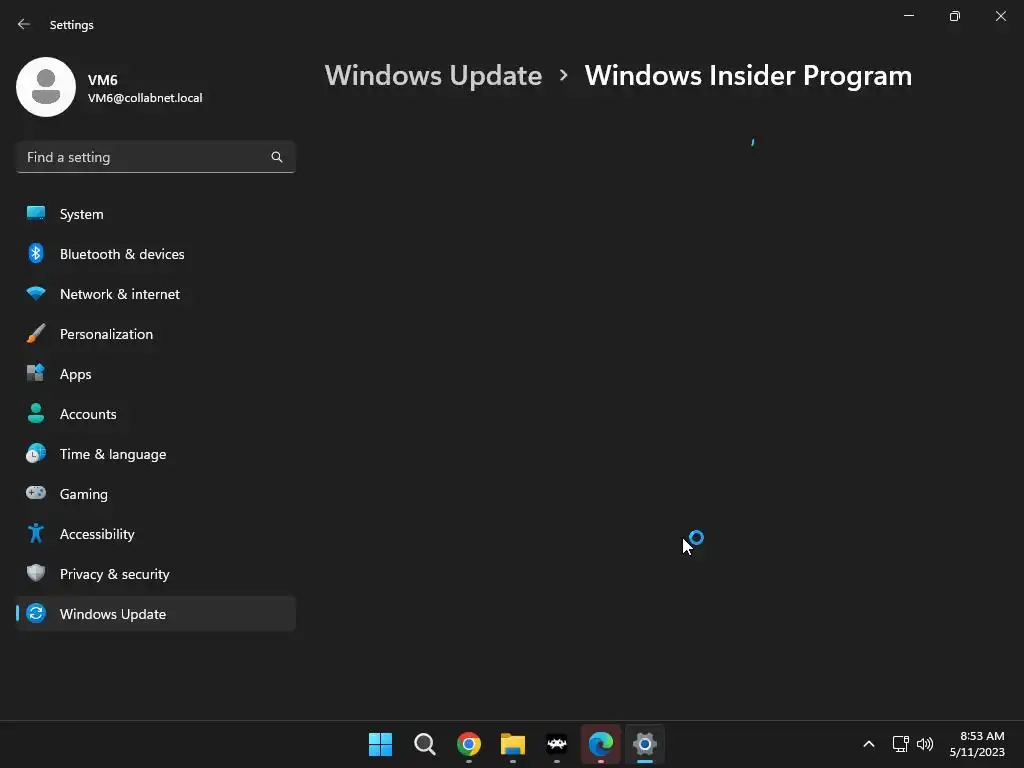Image resolution: width=1024 pixels, height=768 pixels.
Task: Open Accounts category label
Action: tap(88, 414)
